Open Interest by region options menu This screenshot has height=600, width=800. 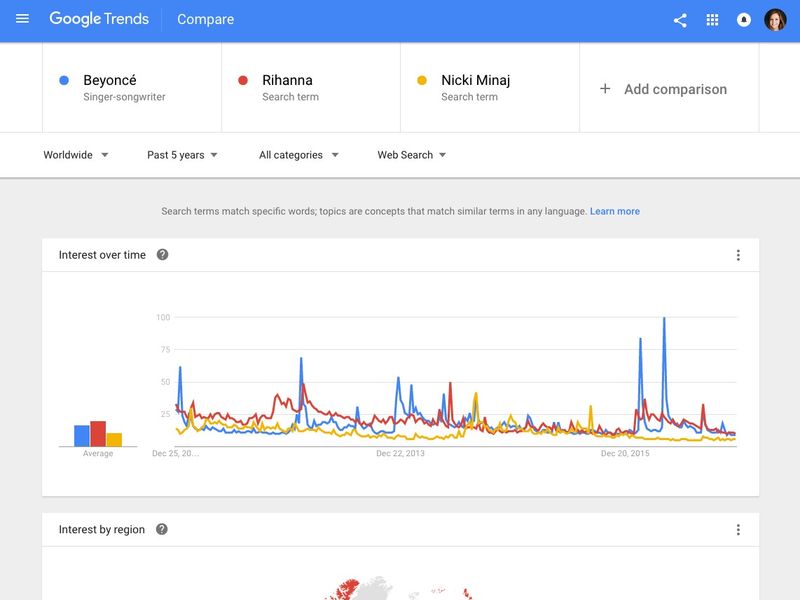point(738,530)
